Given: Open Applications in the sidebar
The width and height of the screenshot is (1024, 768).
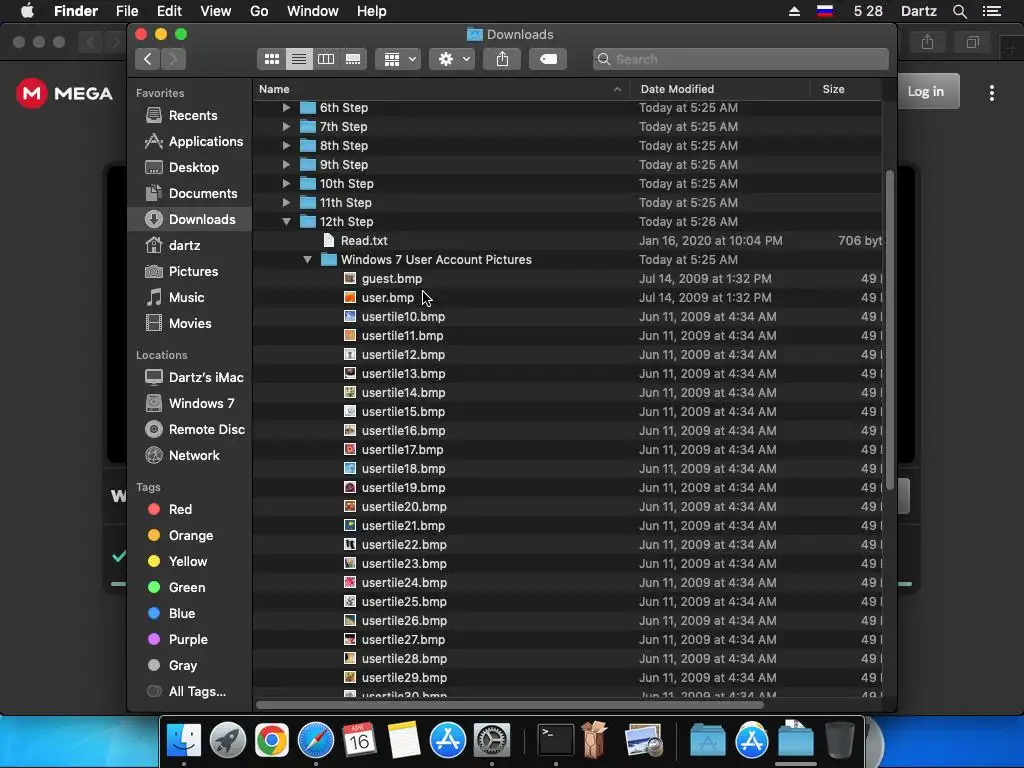Looking at the screenshot, I should click(189, 142).
